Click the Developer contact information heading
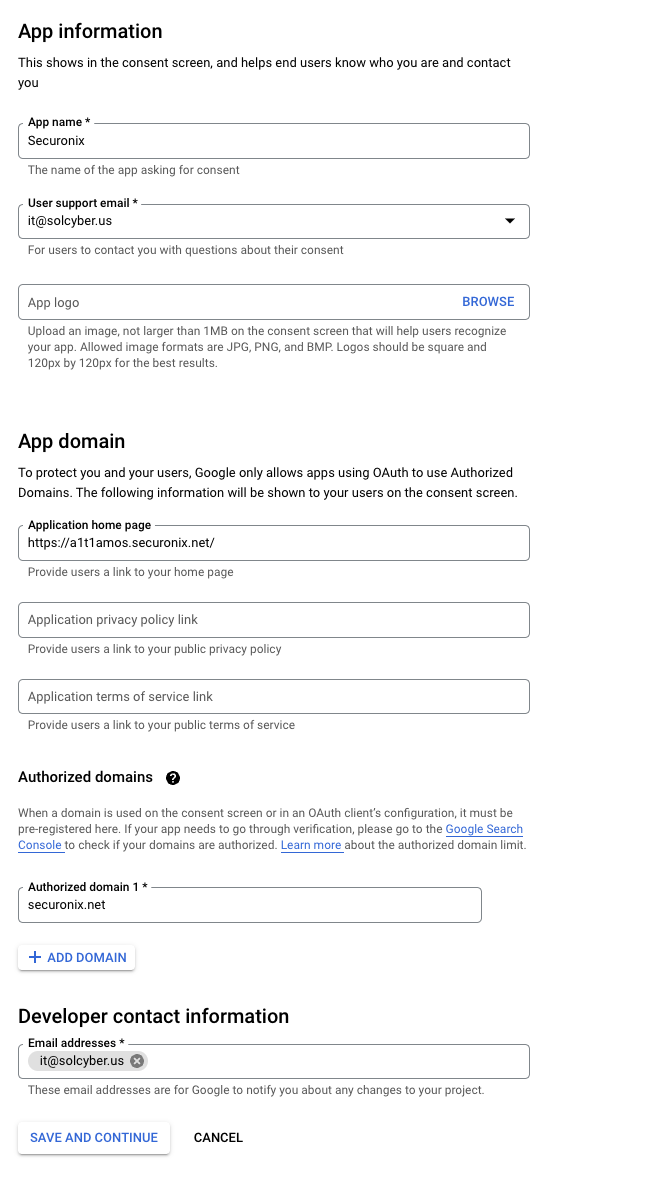The width and height of the screenshot is (648, 1191). pos(153,1016)
